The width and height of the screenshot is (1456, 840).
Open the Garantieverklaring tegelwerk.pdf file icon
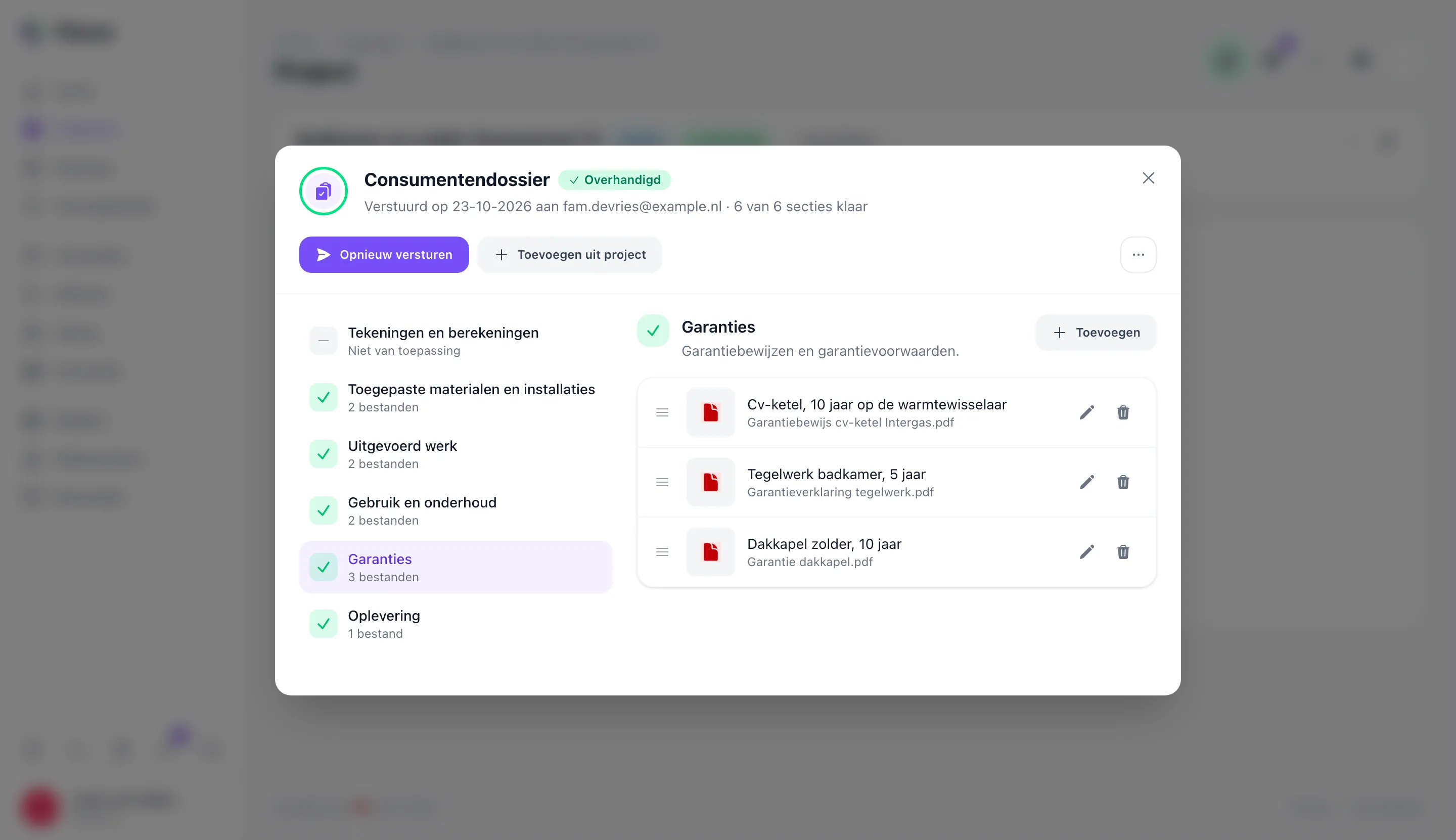(710, 482)
